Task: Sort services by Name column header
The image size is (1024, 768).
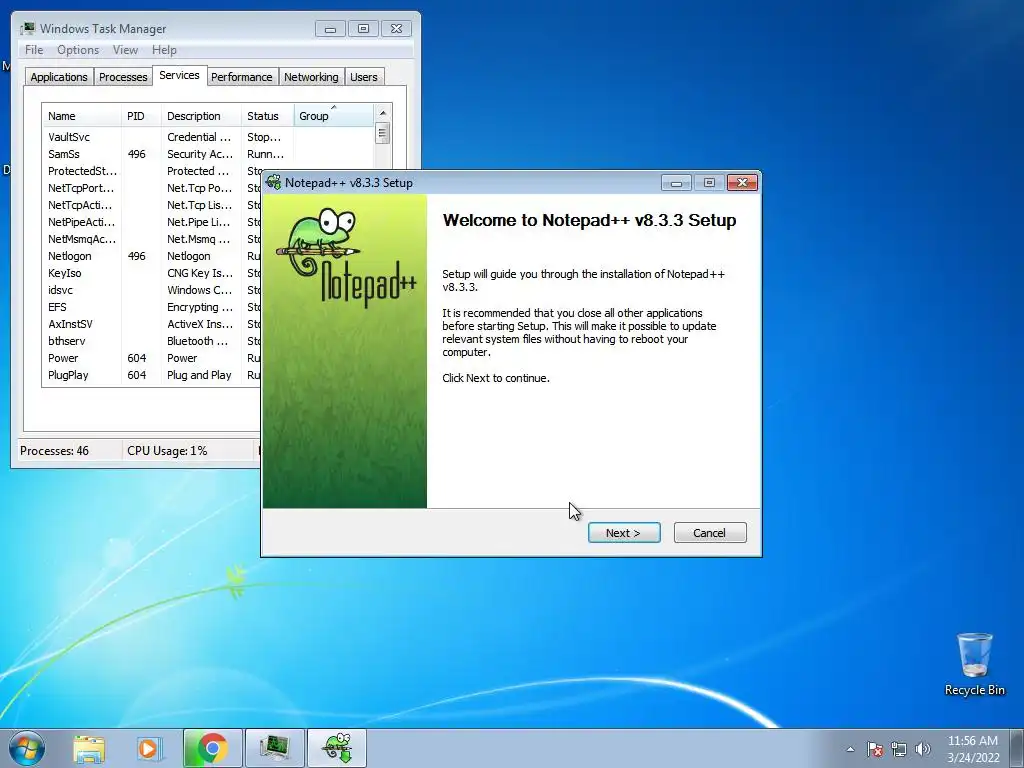Action: click(x=82, y=116)
